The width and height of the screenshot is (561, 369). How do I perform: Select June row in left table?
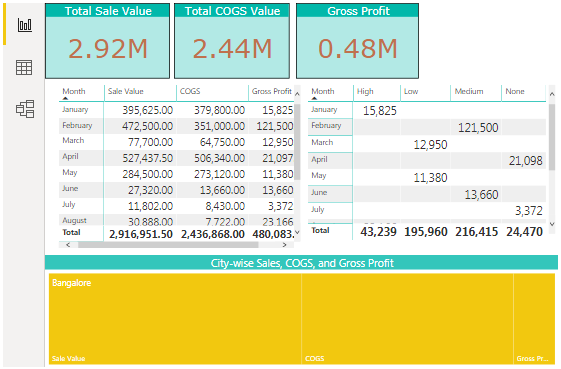(x=176, y=190)
